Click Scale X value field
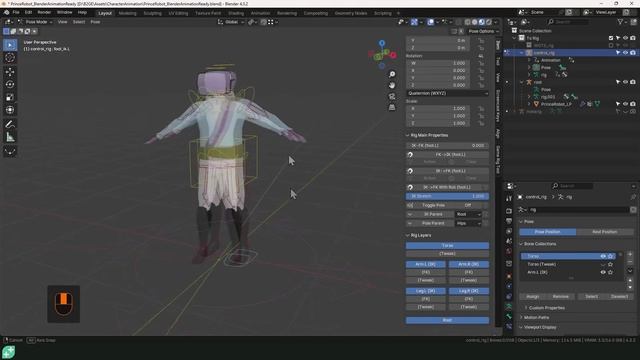This screenshot has width=640, height=360. (x=437, y=109)
